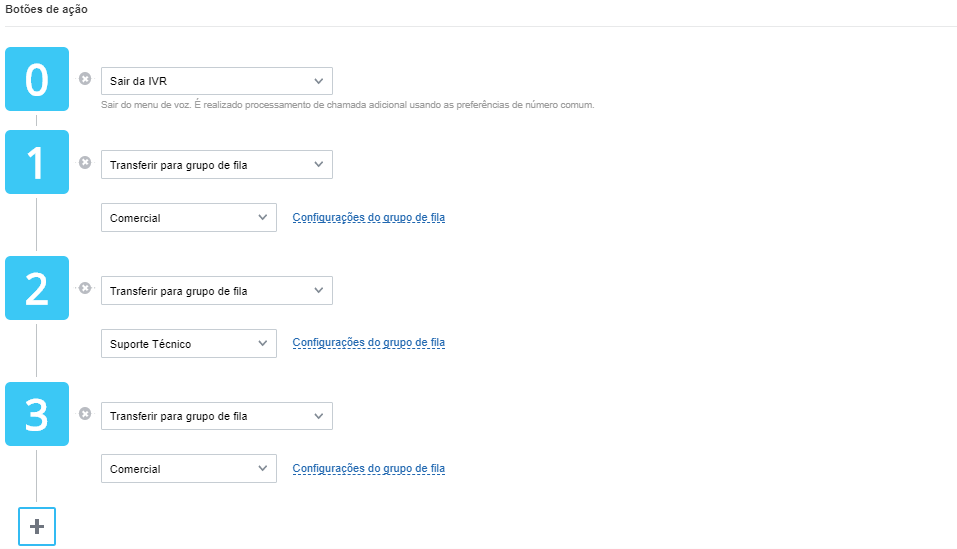
Task: Remove the action for button 1
Action: (85, 162)
